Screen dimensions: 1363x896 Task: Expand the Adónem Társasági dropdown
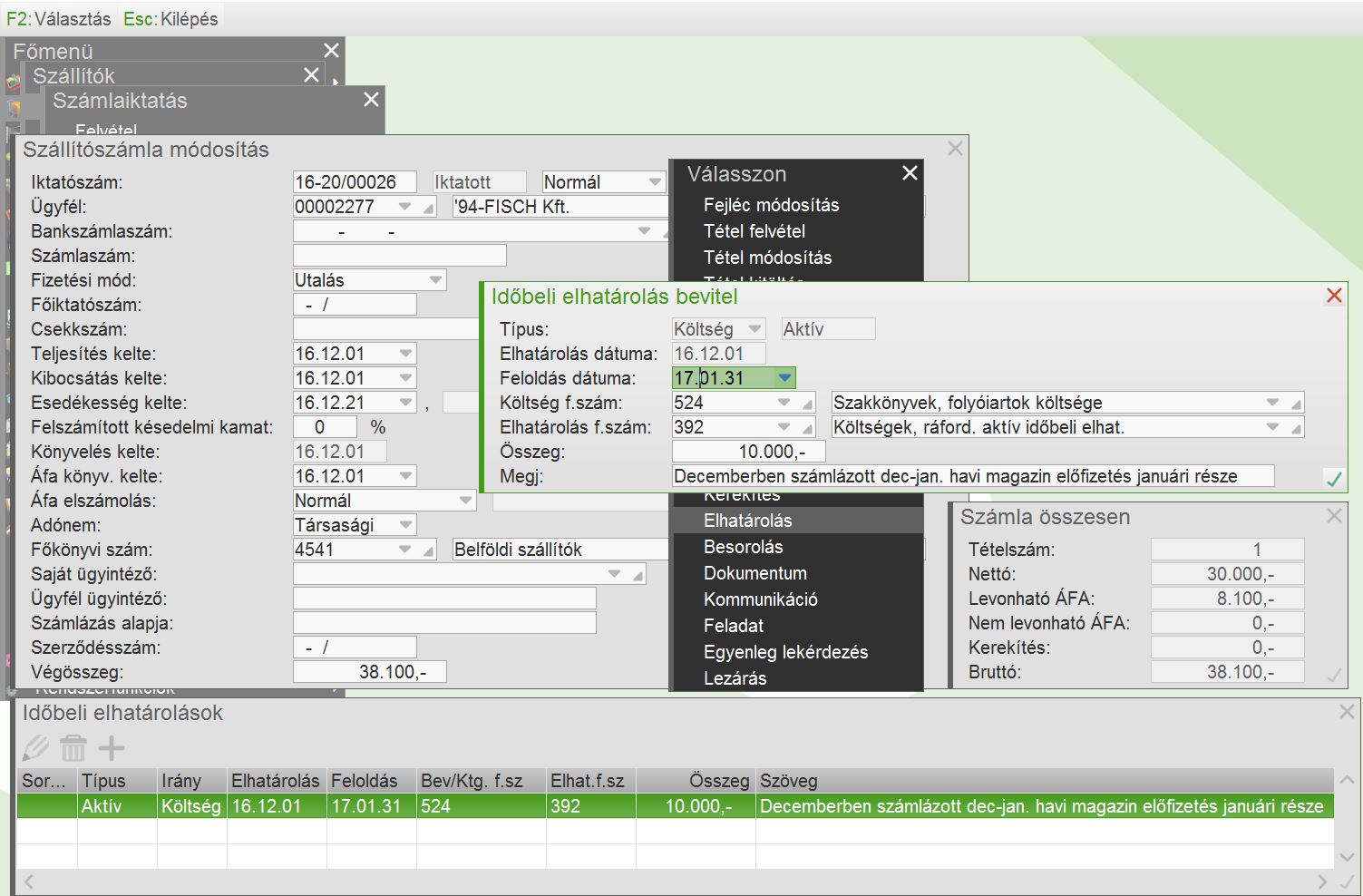[405, 525]
